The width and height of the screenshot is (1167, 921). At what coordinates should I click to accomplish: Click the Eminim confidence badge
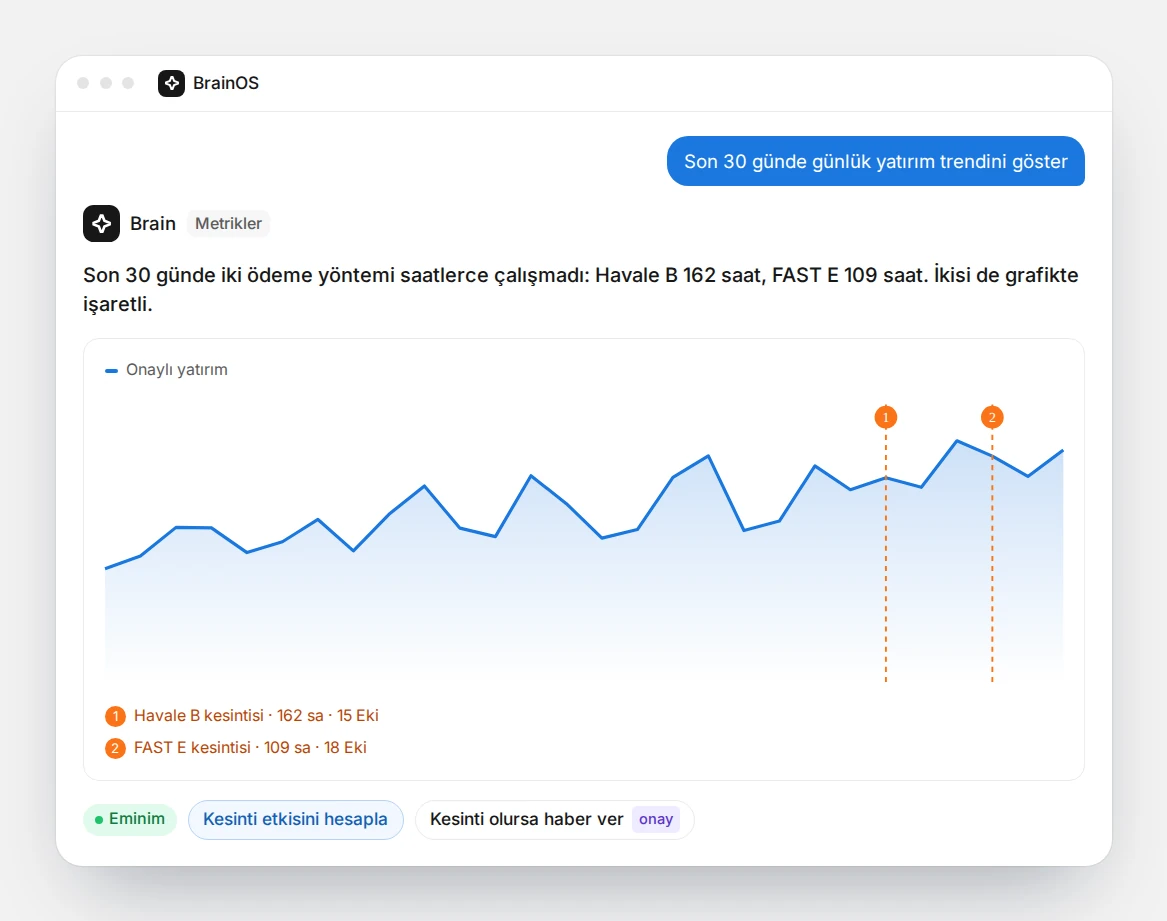tap(130, 819)
